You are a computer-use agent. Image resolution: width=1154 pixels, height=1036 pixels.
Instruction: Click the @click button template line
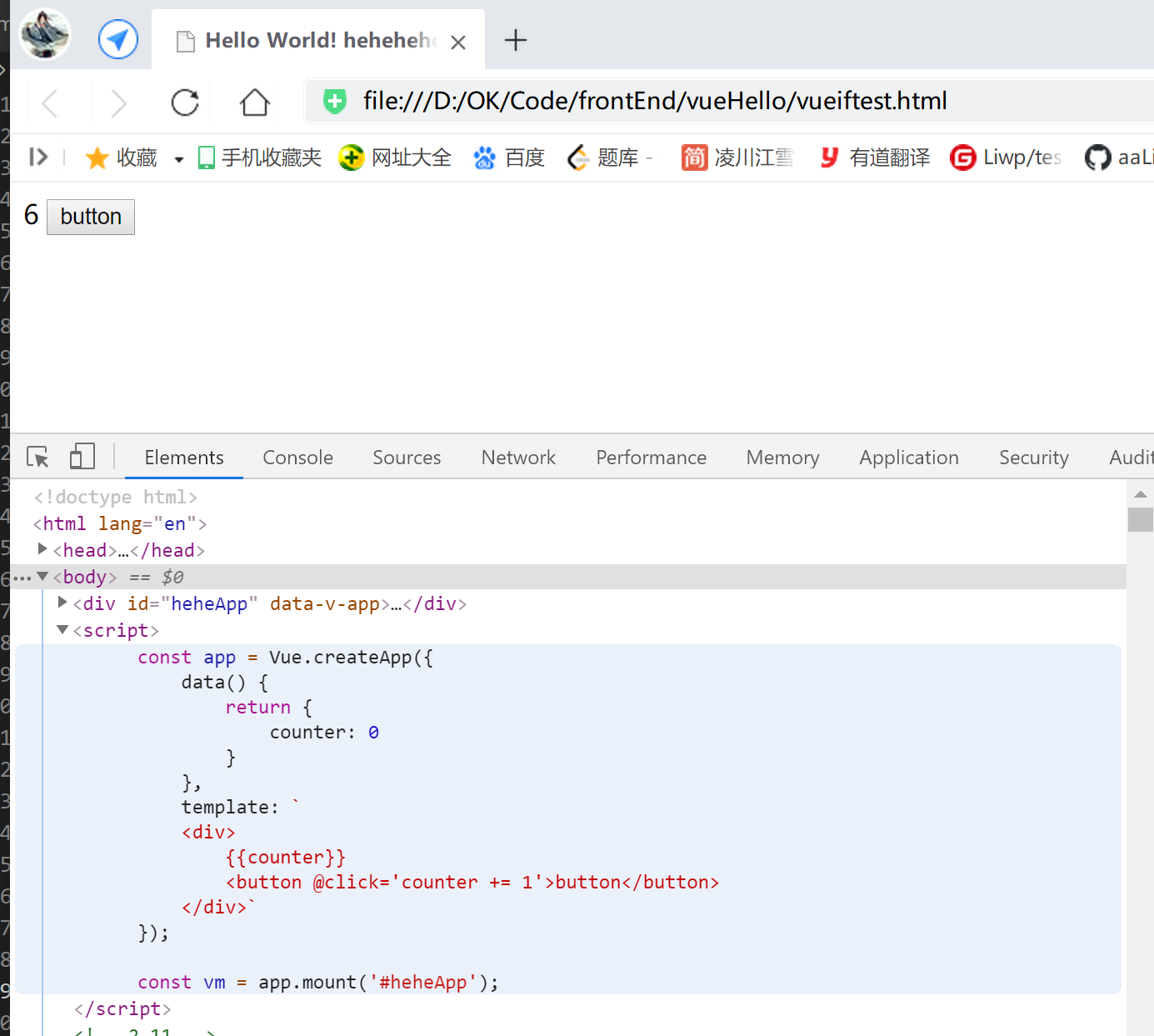pos(472,882)
